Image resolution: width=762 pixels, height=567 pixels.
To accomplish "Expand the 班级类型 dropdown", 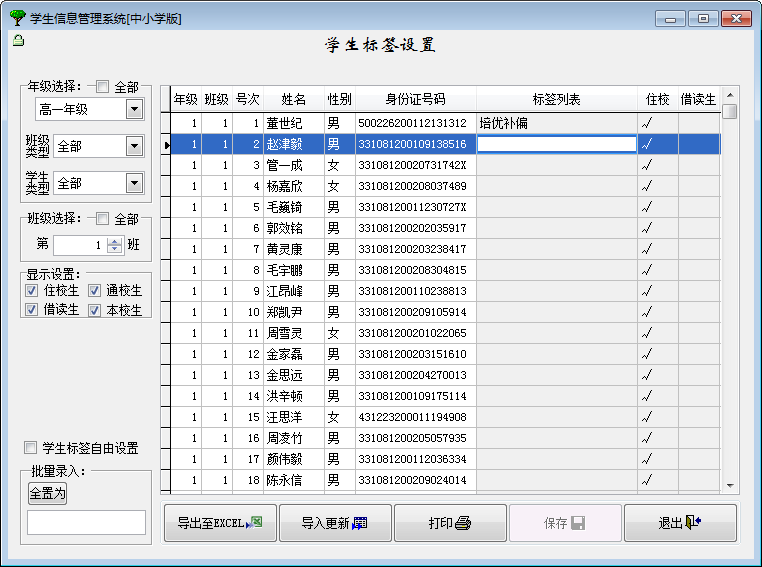I will pyautogui.click(x=134, y=146).
